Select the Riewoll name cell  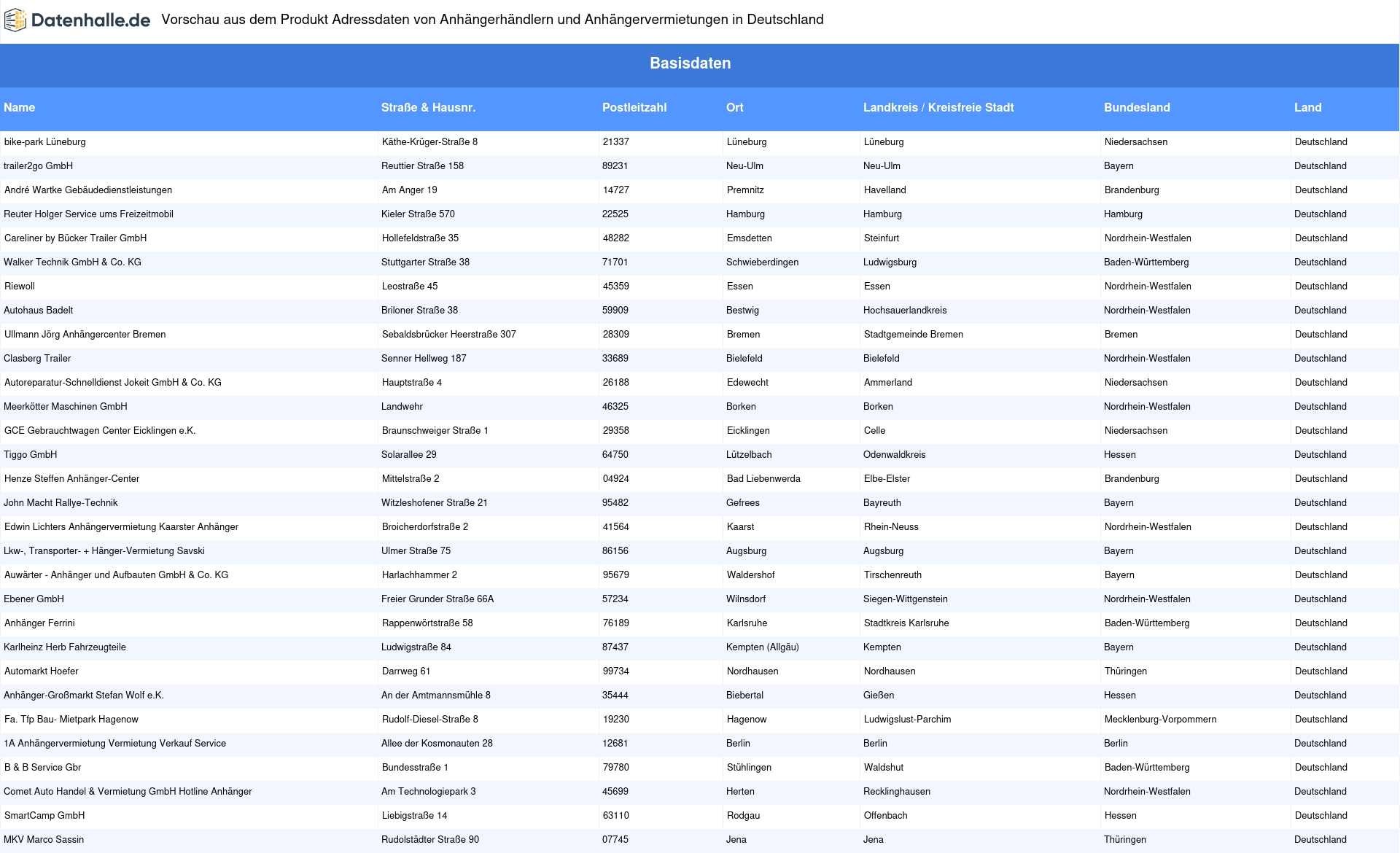(x=19, y=287)
